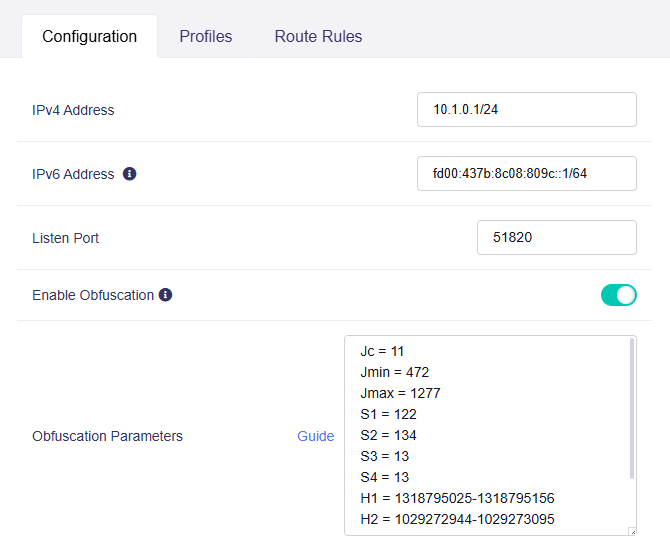Click the IPv4 Address label
670x550 pixels.
click(73, 110)
